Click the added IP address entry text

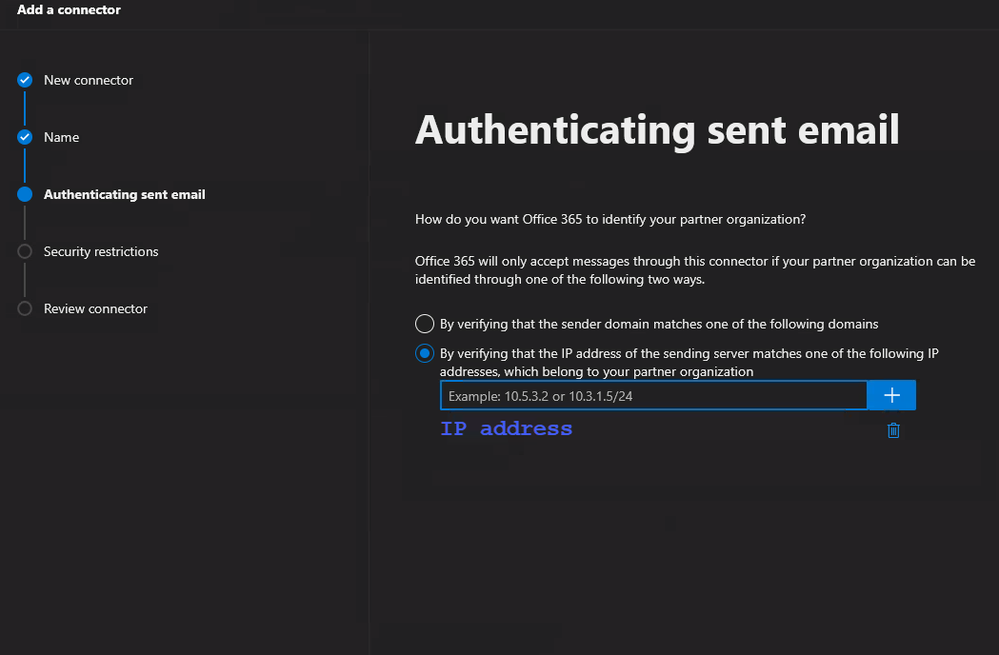click(x=507, y=429)
